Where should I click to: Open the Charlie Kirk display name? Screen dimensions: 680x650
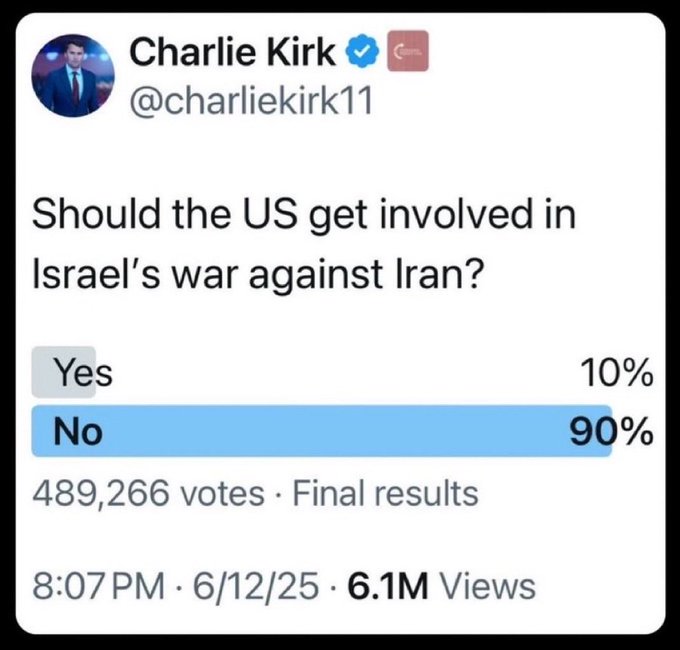coord(232,52)
